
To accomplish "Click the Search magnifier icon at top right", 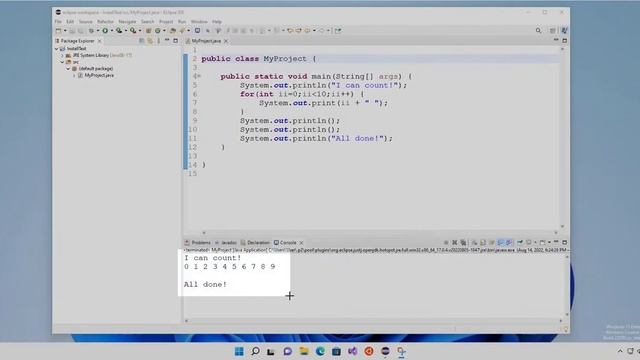I will point(538,31).
